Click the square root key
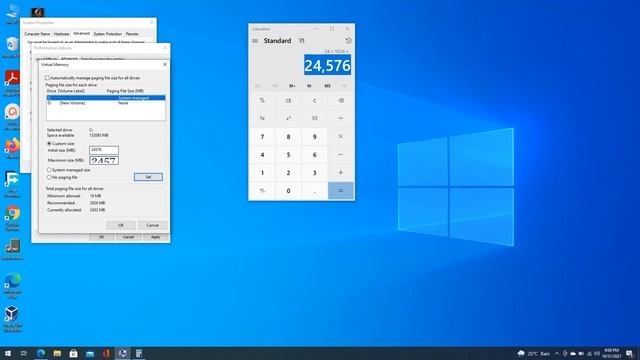The image size is (640, 360). [x=314, y=118]
